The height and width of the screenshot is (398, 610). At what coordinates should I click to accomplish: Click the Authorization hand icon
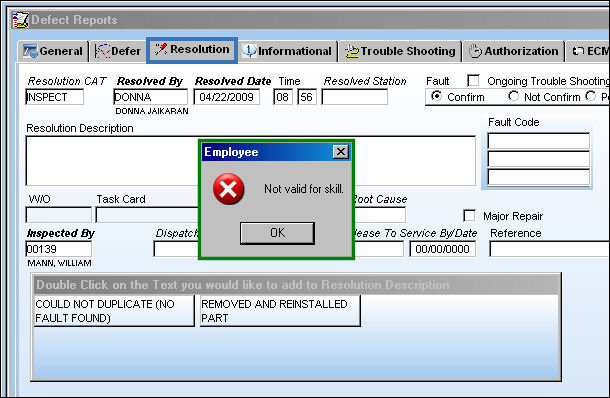475,51
